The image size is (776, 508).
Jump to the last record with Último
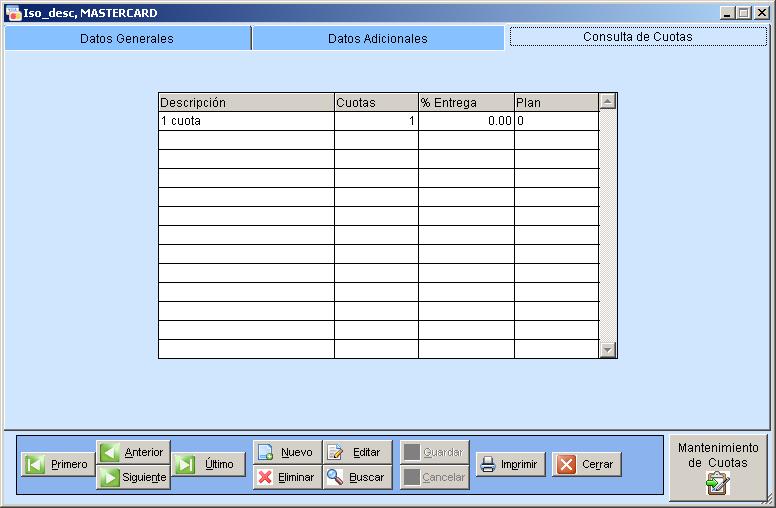pyautogui.click(x=208, y=464)
